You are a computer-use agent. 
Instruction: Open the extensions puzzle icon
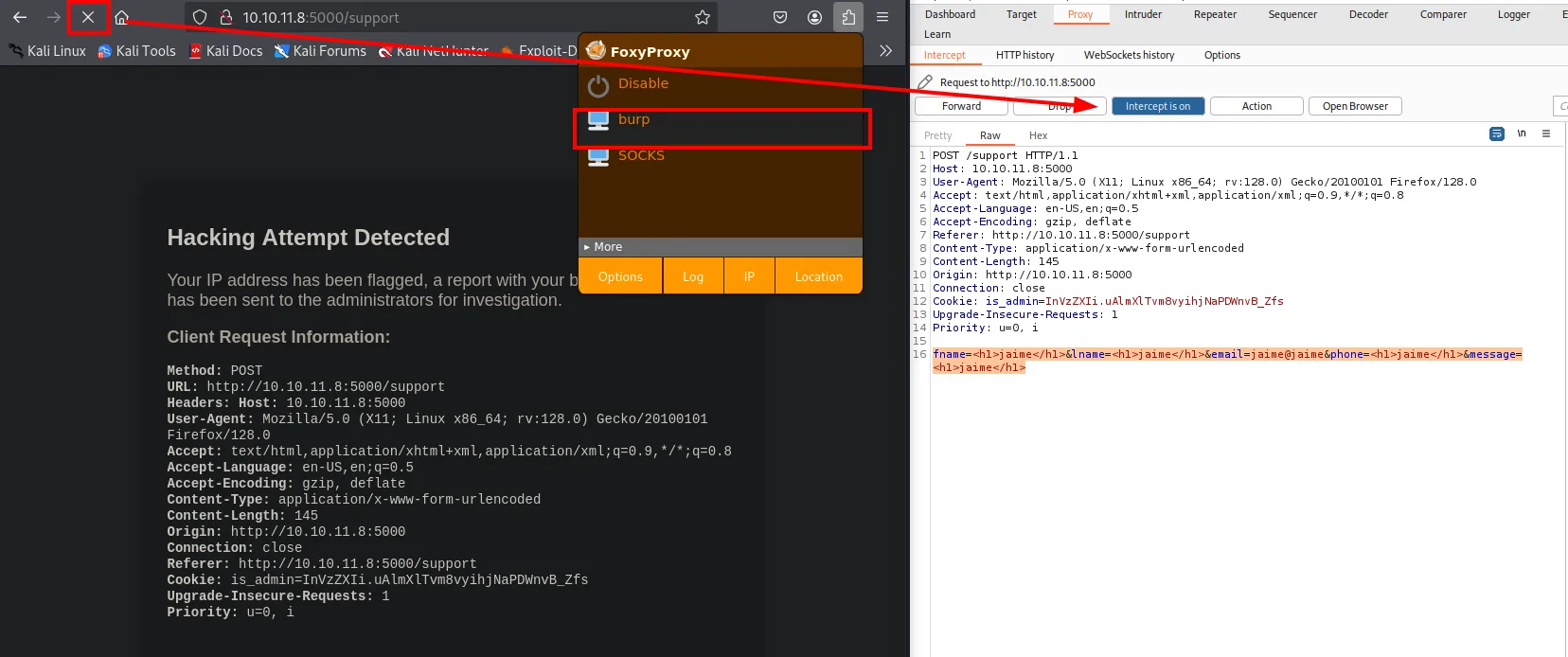848,17
